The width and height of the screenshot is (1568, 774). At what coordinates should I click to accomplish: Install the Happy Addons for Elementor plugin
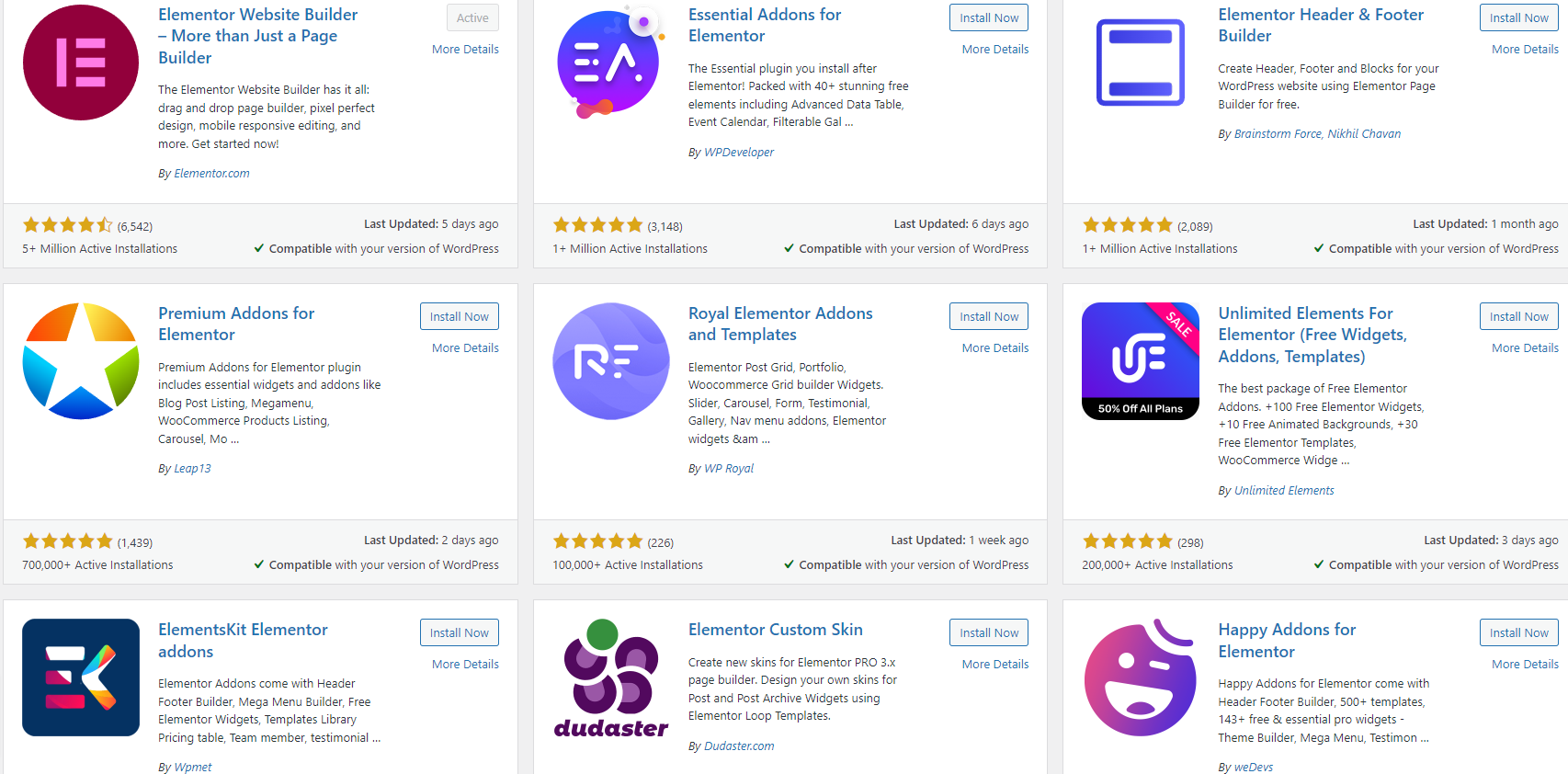1518,632
